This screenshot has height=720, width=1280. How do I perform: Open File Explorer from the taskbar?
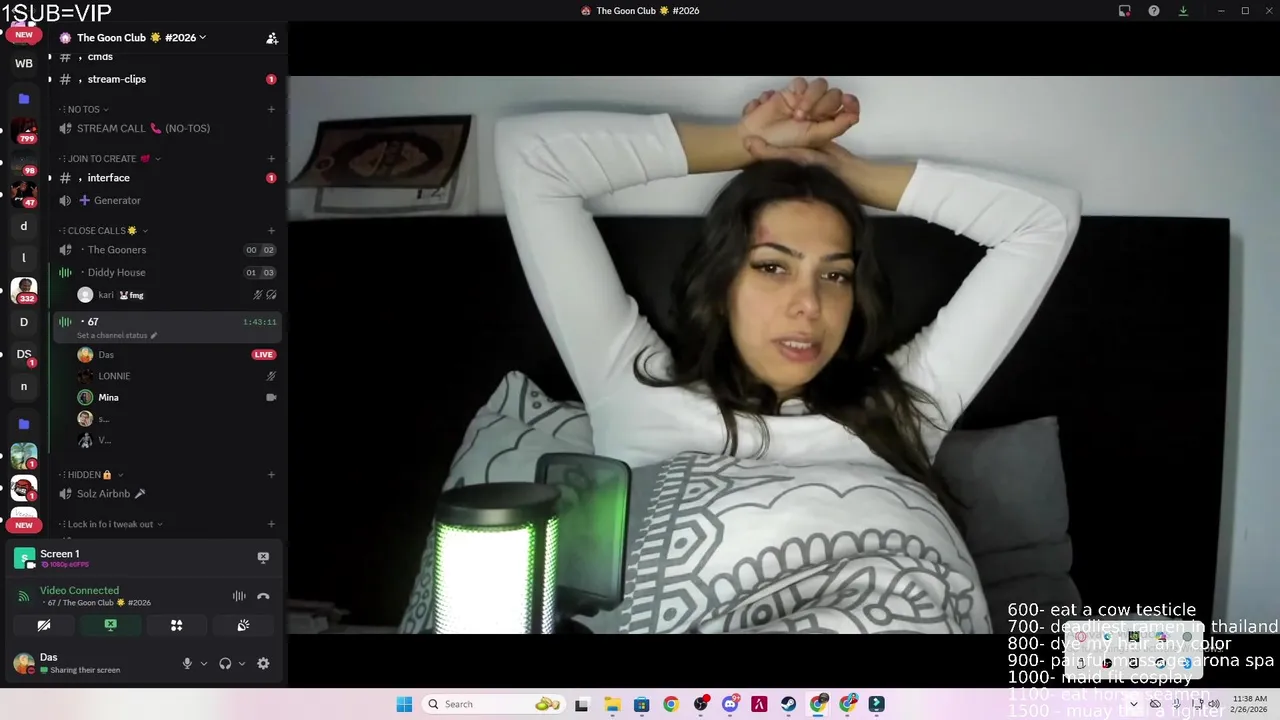[x=612, y=704]
